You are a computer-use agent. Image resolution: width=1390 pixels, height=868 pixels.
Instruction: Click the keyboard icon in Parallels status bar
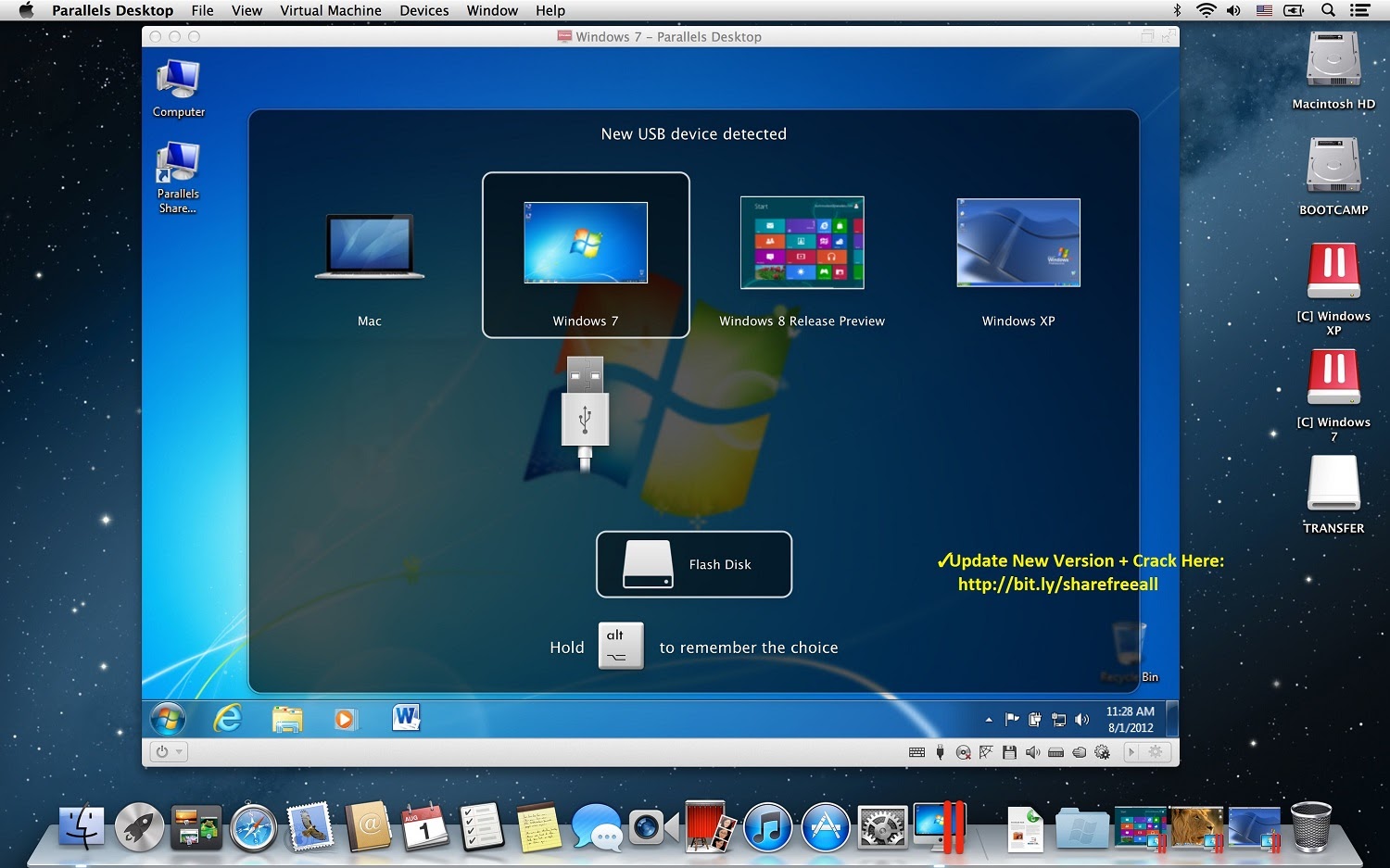[917, 752]
